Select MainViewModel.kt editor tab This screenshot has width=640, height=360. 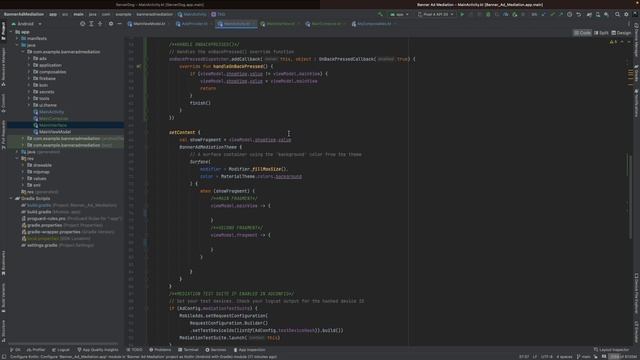147,24
